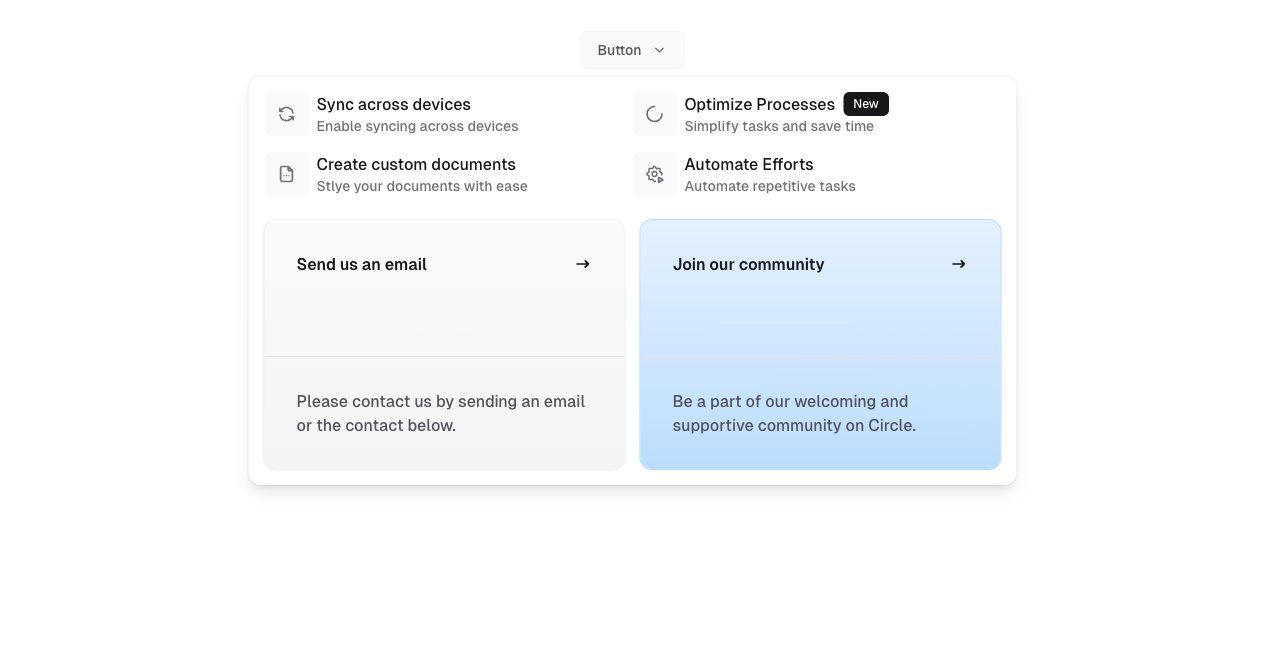The height and width of the screenshot is (650, 1265).
Task: Click the Simplify tasks and save time subtitle
Action: (779, 126)
